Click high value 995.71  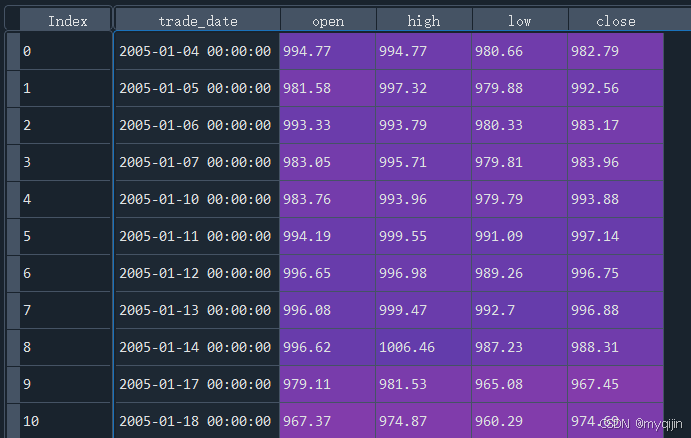[424, 162]
